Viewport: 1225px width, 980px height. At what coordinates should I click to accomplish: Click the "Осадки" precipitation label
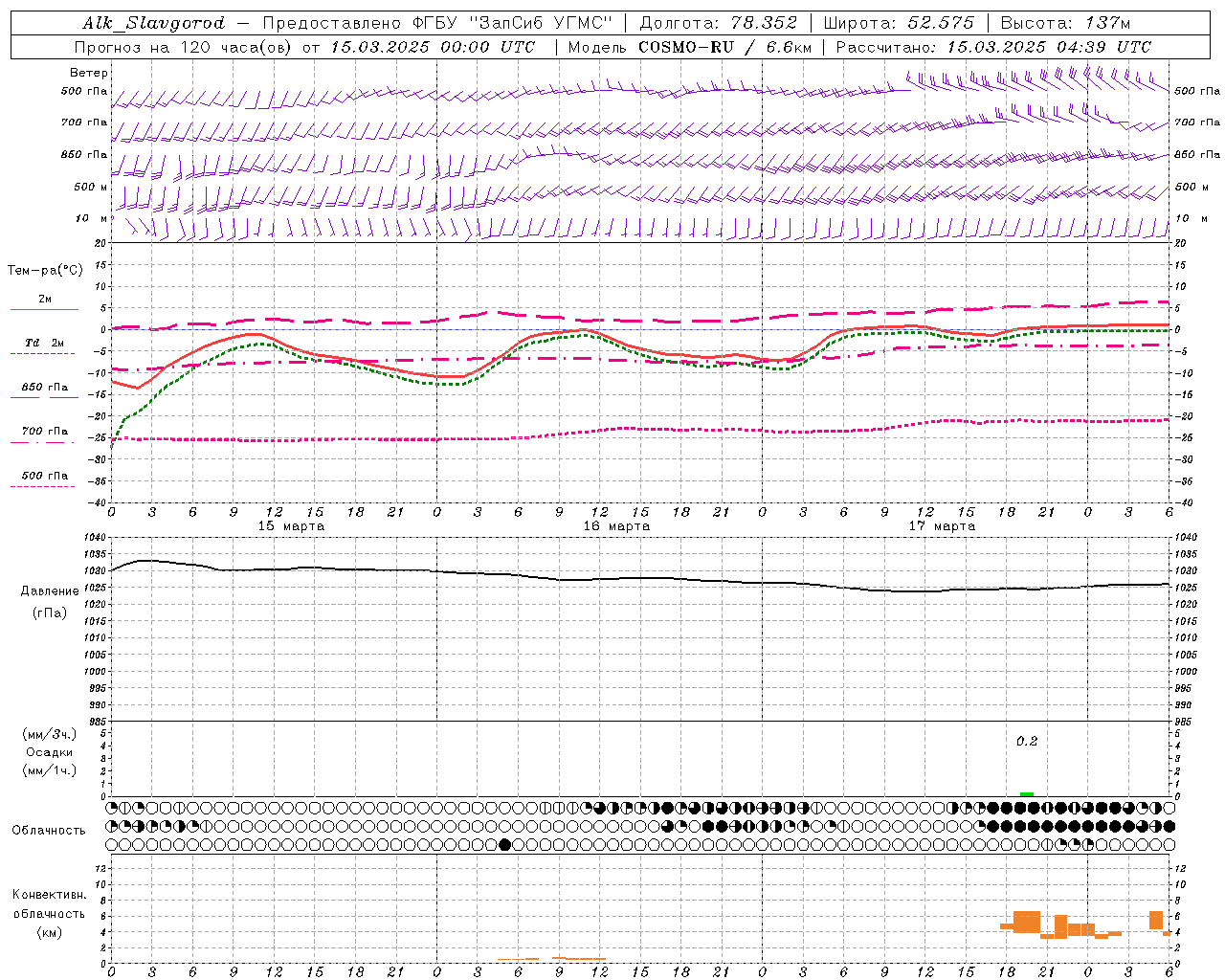coord(49,752)
